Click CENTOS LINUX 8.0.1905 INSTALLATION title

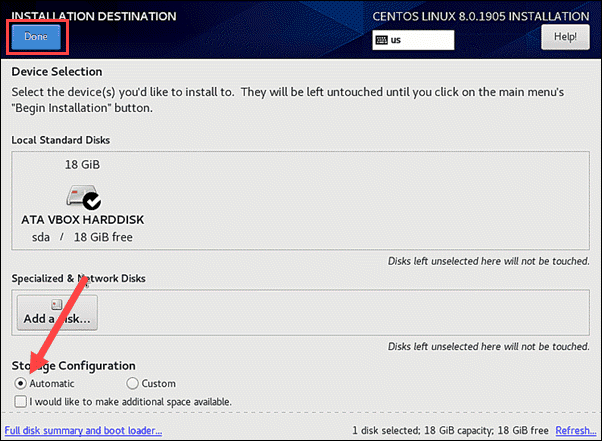(x=481, y=16)
